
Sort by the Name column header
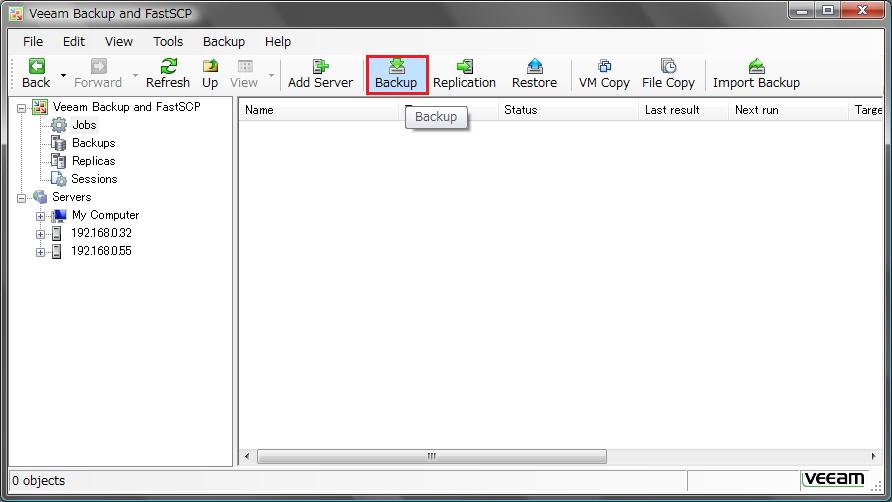pos(319,110)
